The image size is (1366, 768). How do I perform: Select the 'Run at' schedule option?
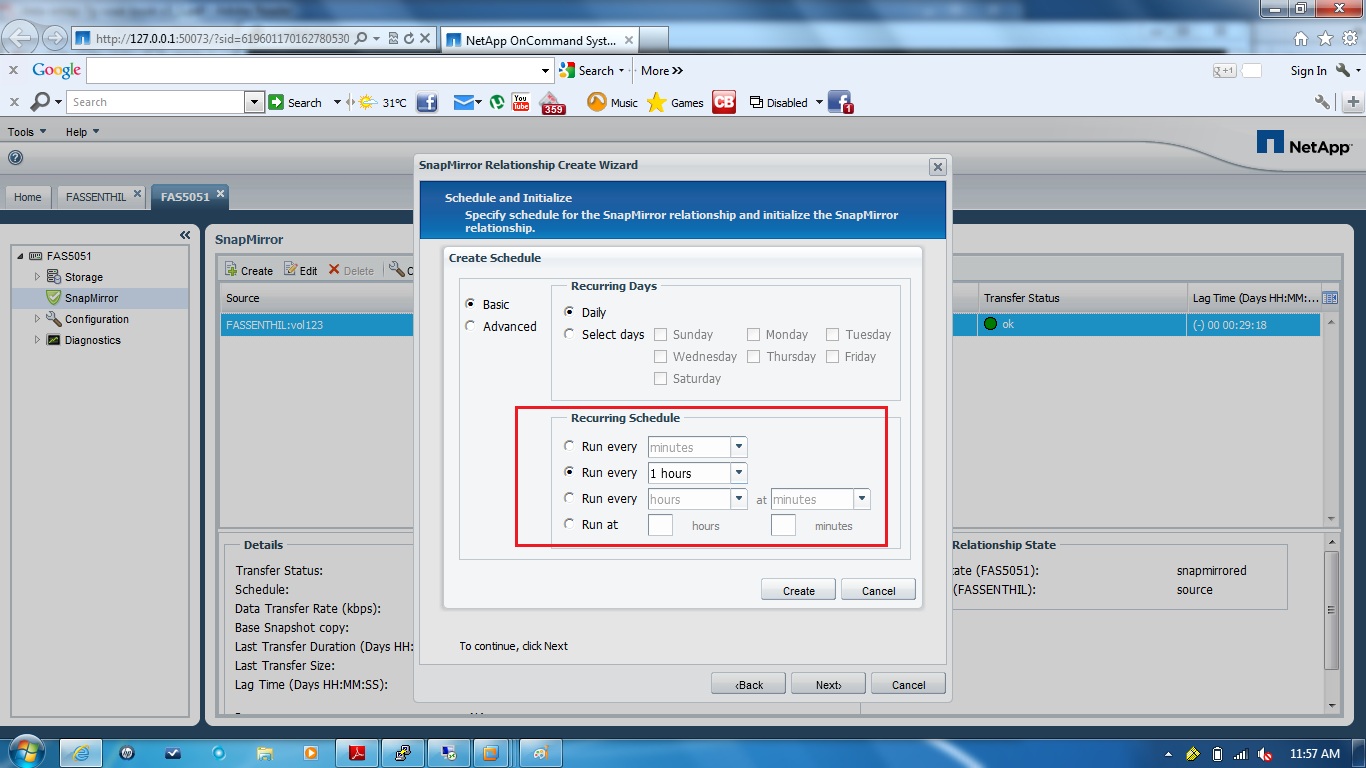[x=569, y=524]
